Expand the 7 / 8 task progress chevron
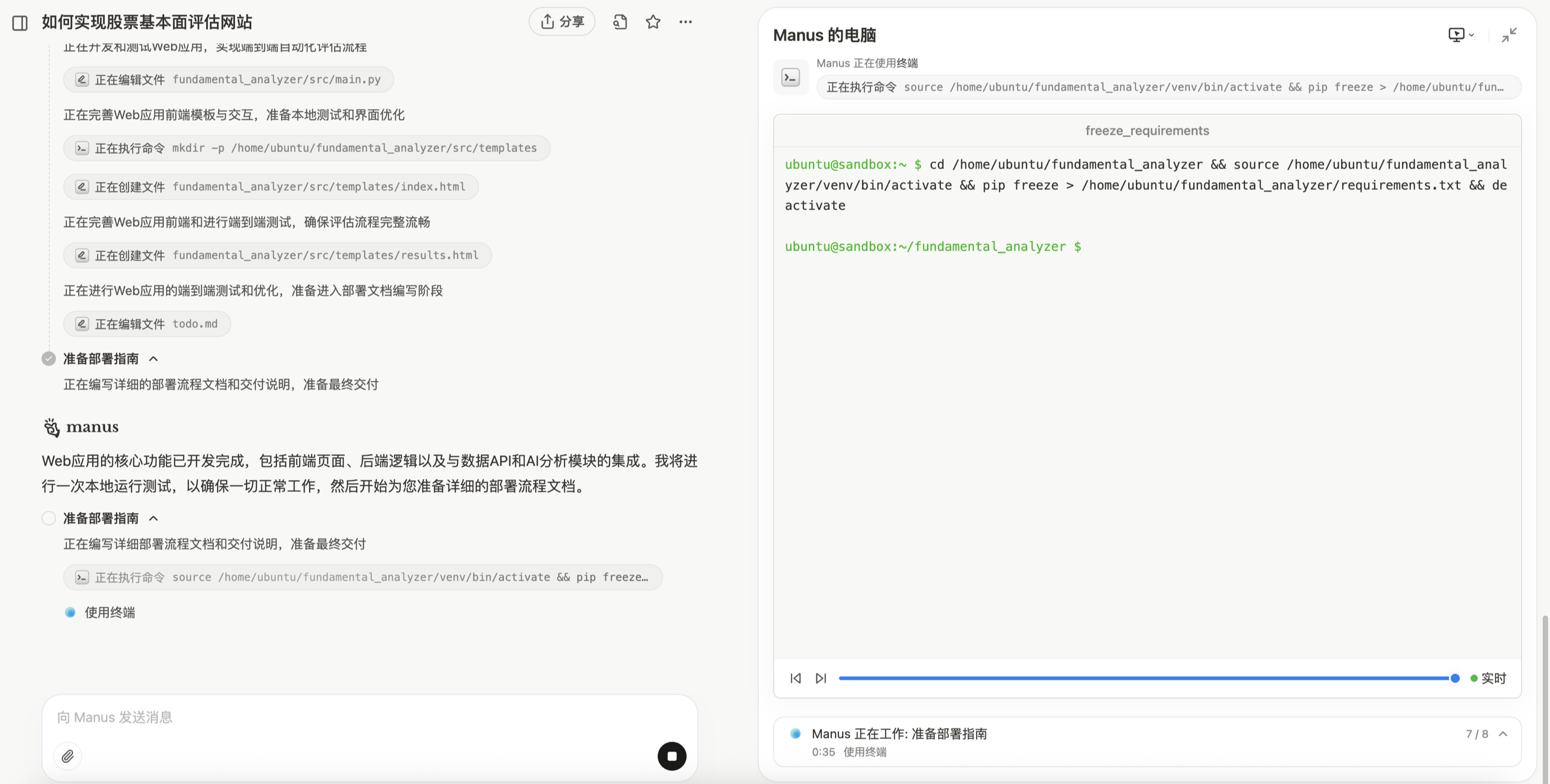Viewport: 1550px width, 784px height. click(1503, 733)
